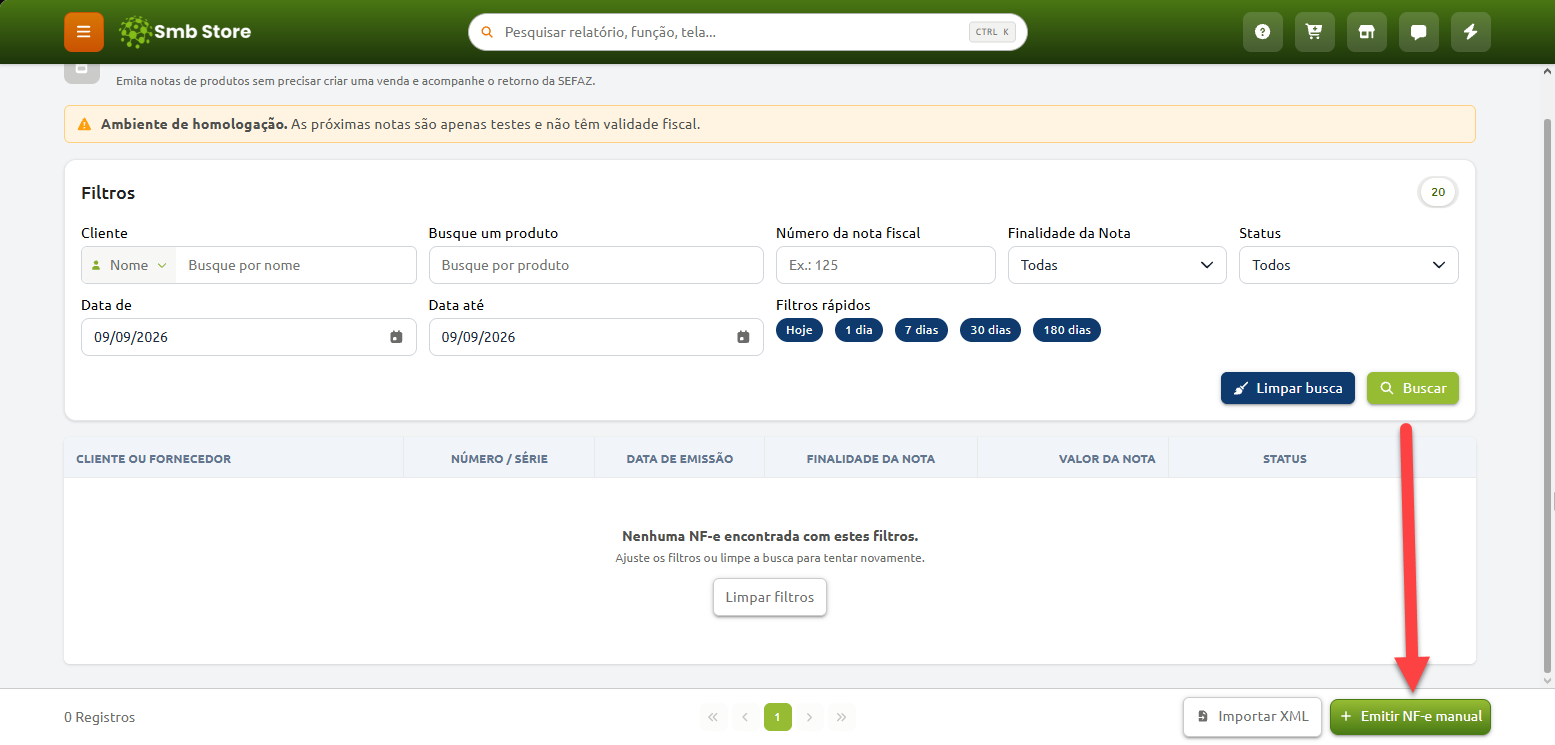The height and width of the screenshot is (745, 1555).
Task: Go to next page of results
Action: click(x=810, y=717)
